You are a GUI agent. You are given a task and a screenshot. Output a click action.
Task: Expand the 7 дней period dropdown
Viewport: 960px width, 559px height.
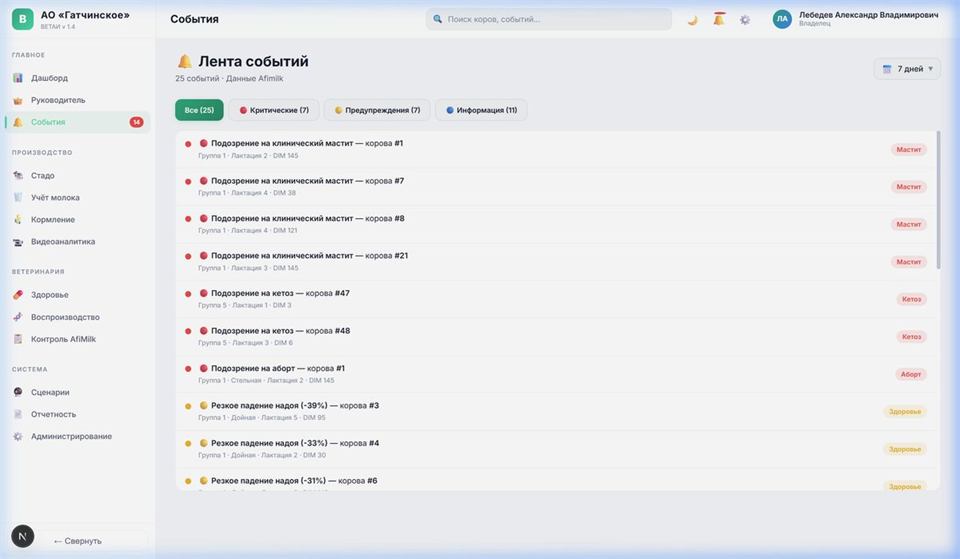coord(907,69)
